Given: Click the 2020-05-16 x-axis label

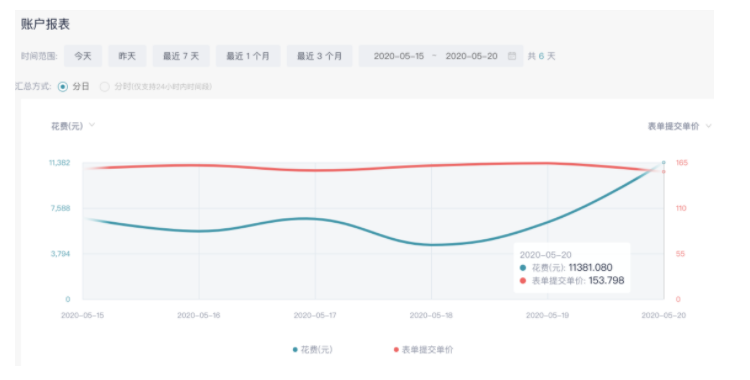Looking at the screenshot, I should (x=199, y=315).
